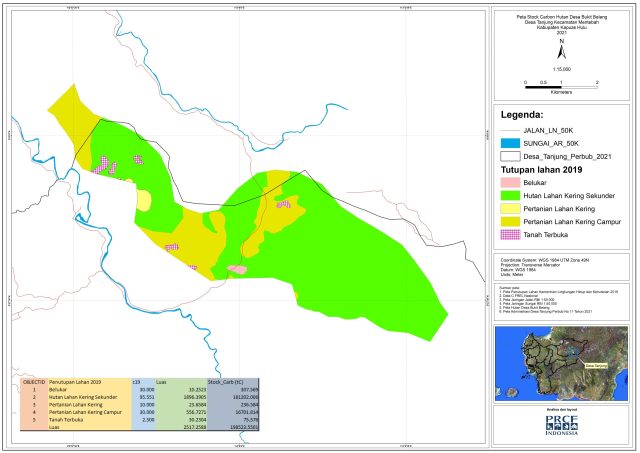Click the north arrow symbol

(562, 50)
